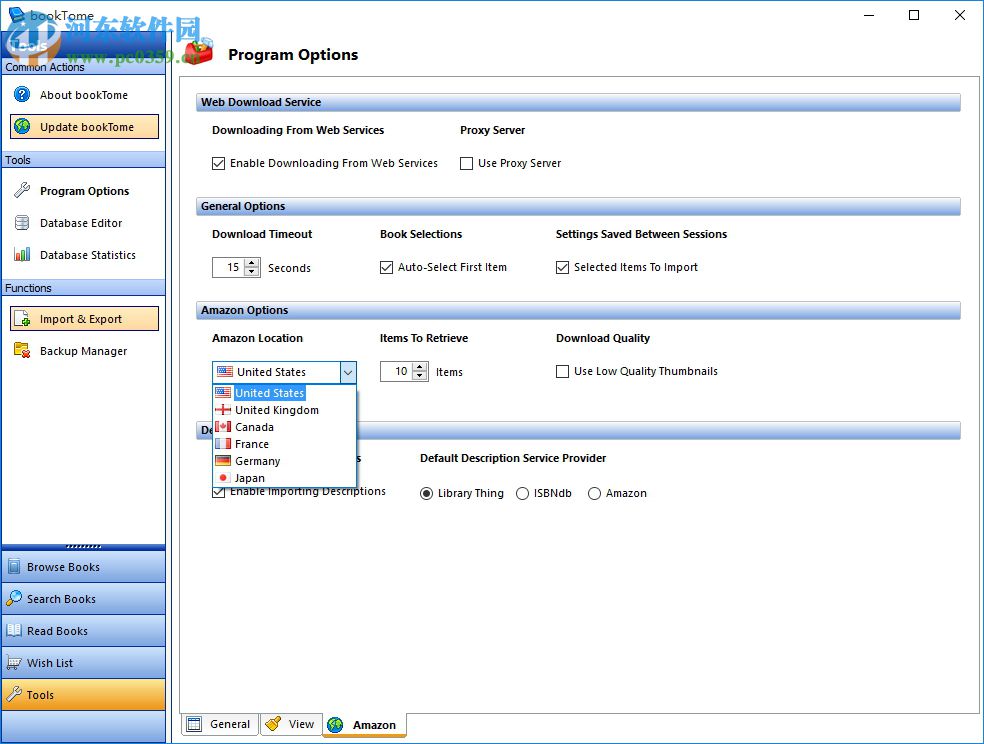
Task: Click the Program Options wrench icon
Action: (x=22, y=191)
